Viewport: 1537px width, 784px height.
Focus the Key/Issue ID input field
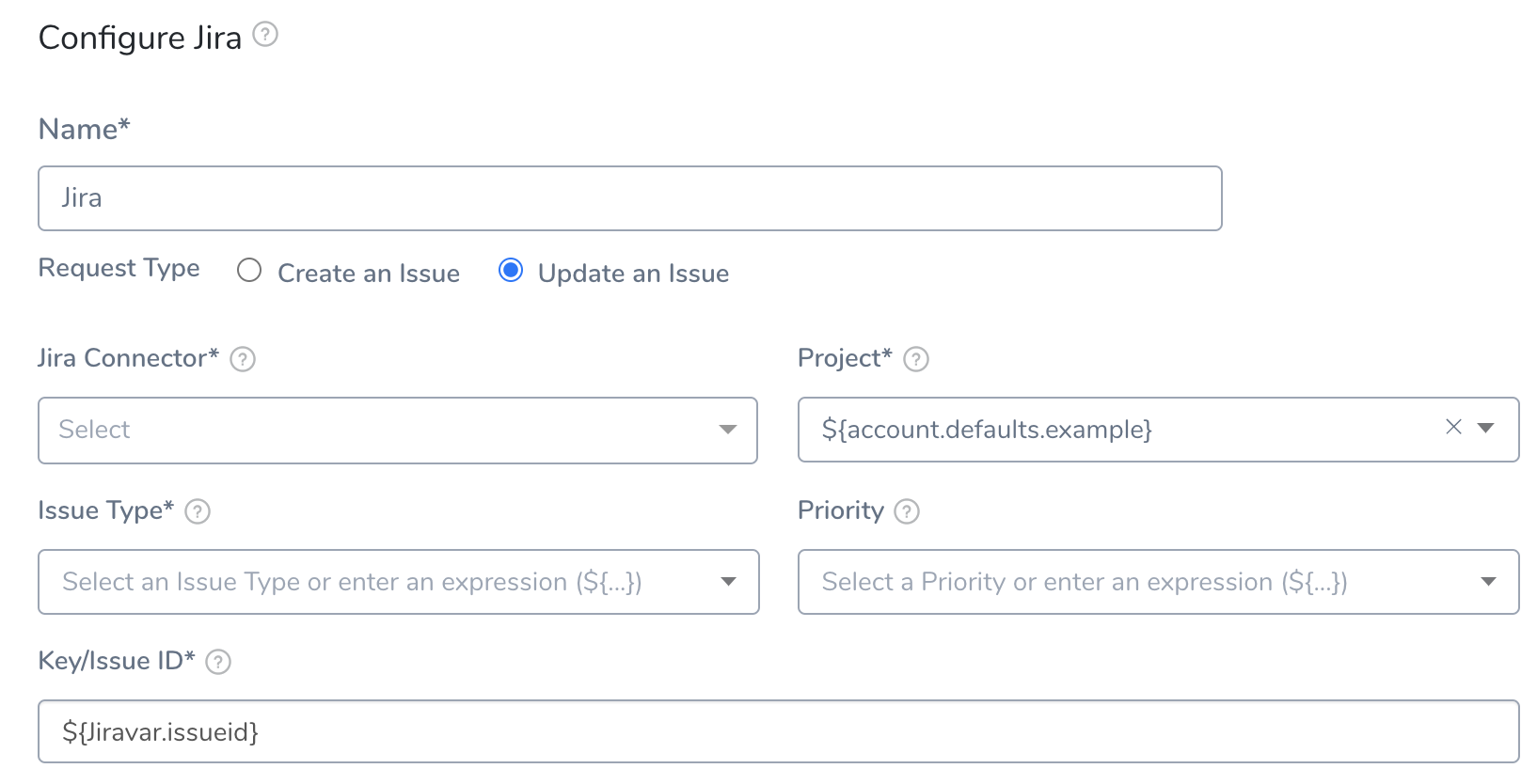[779, 731]
